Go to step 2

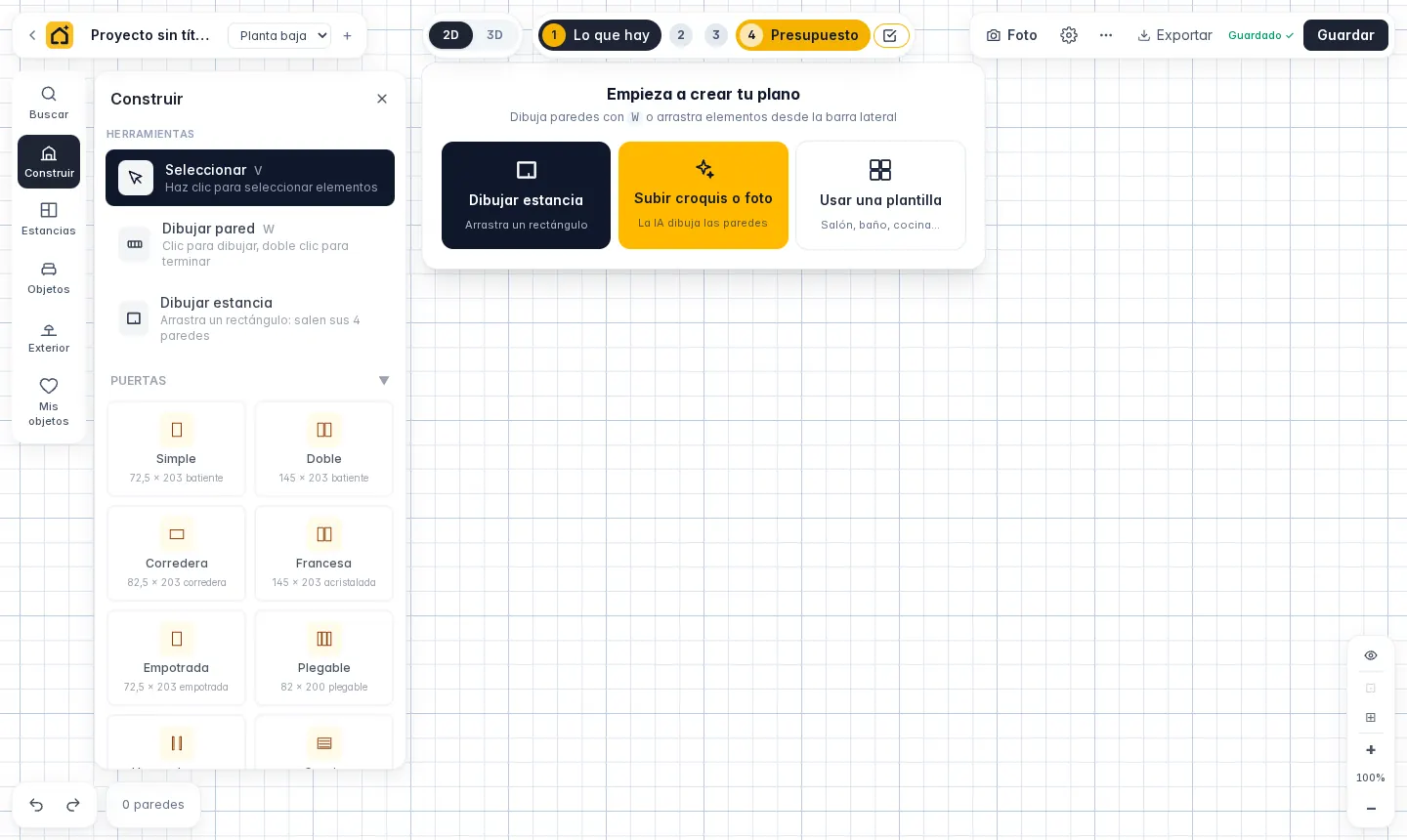681,35
